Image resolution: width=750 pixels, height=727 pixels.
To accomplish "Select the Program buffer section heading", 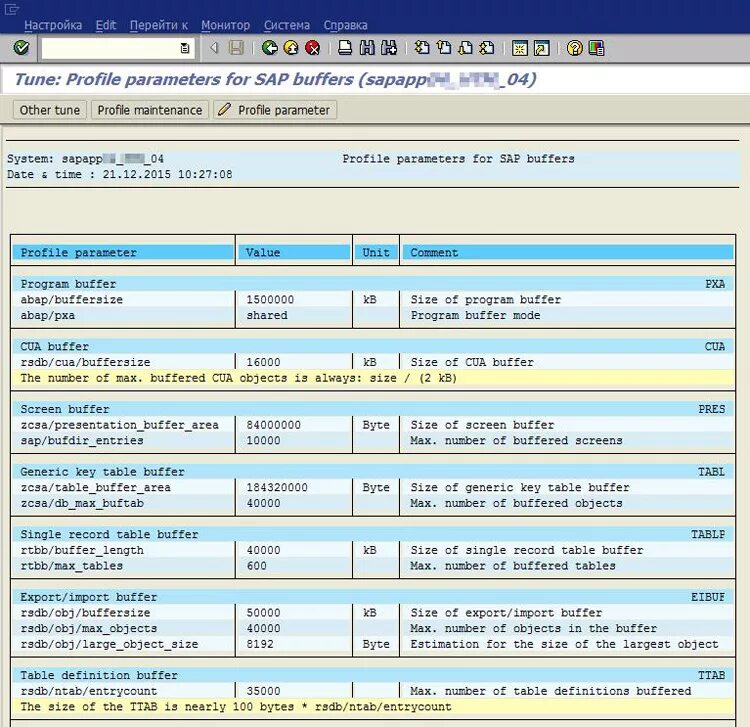I will point(68,284).
